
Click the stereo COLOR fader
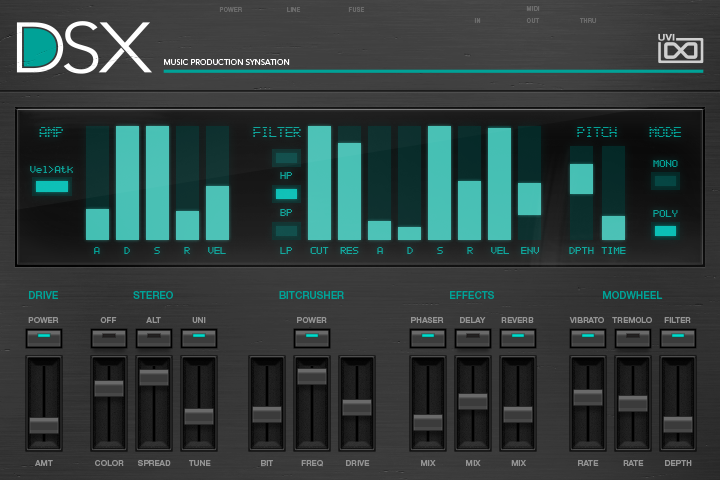[x=109, y=388]
